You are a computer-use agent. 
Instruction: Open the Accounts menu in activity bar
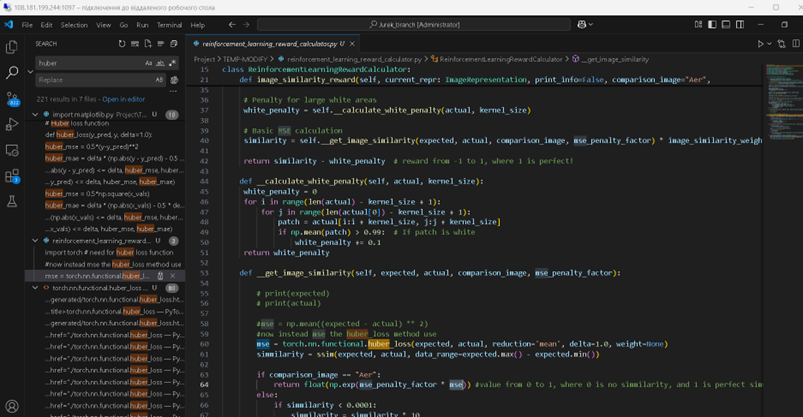pos(12,406)
